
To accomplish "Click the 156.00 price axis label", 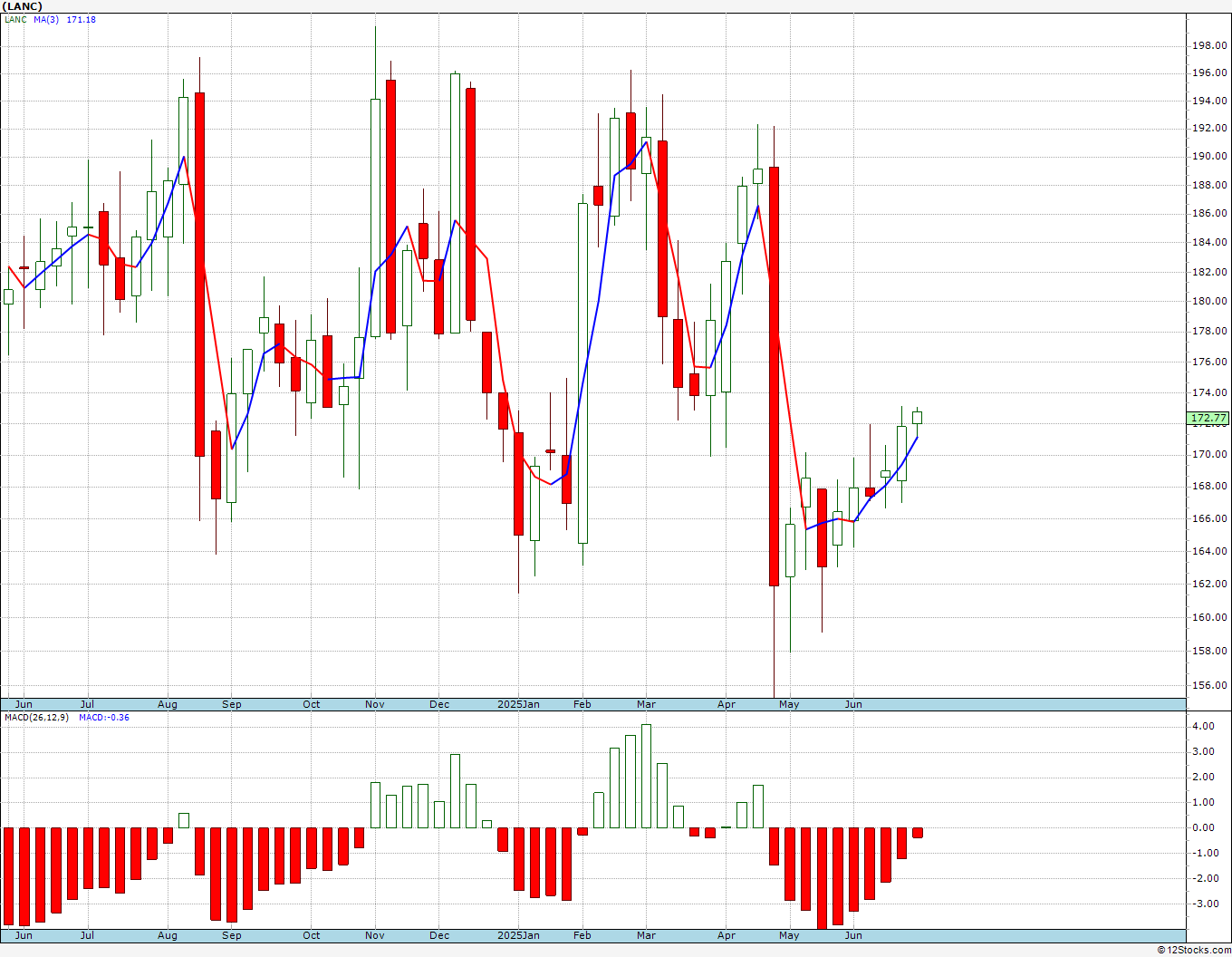I will click(1210, 685).
